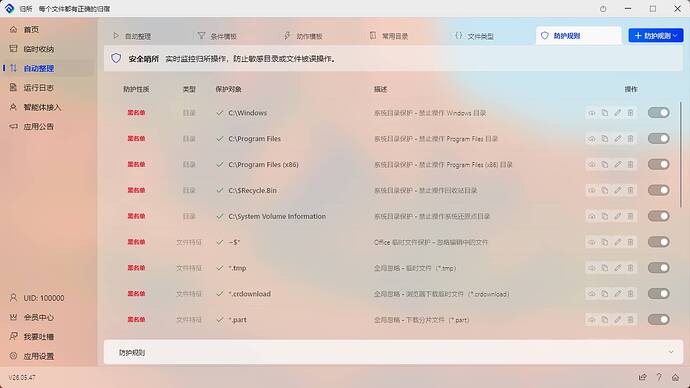The height and width of the screenshot is (388, 690).
Task: Edit the *.part rule
Action: click(618, 320)
